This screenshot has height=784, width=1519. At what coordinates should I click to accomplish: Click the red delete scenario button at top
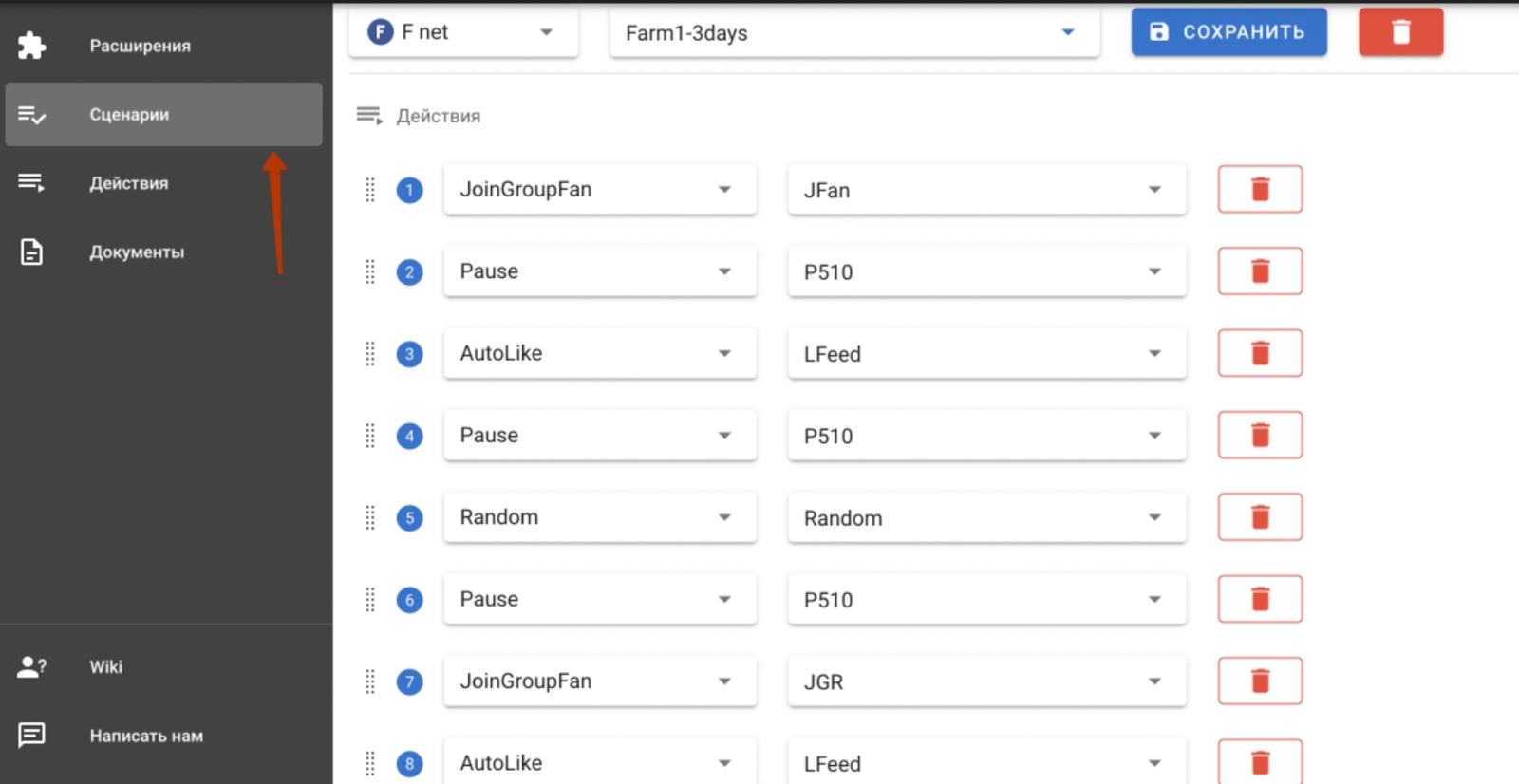click(1400, 32)
